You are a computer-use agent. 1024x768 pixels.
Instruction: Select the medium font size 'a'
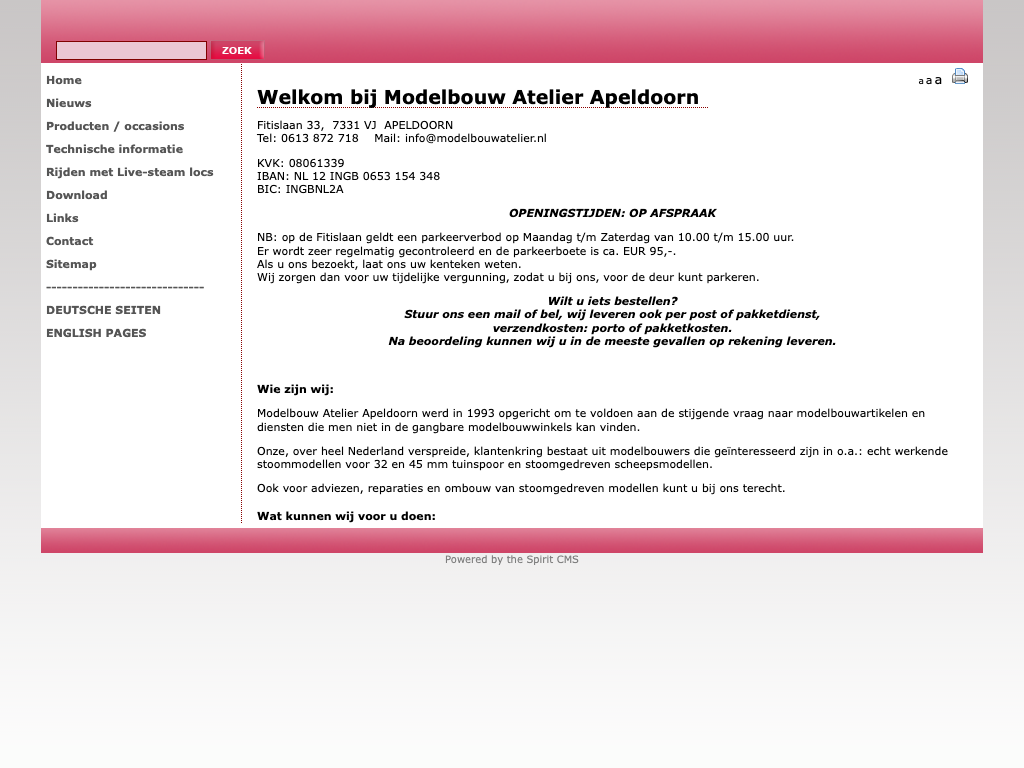(929, 81)
